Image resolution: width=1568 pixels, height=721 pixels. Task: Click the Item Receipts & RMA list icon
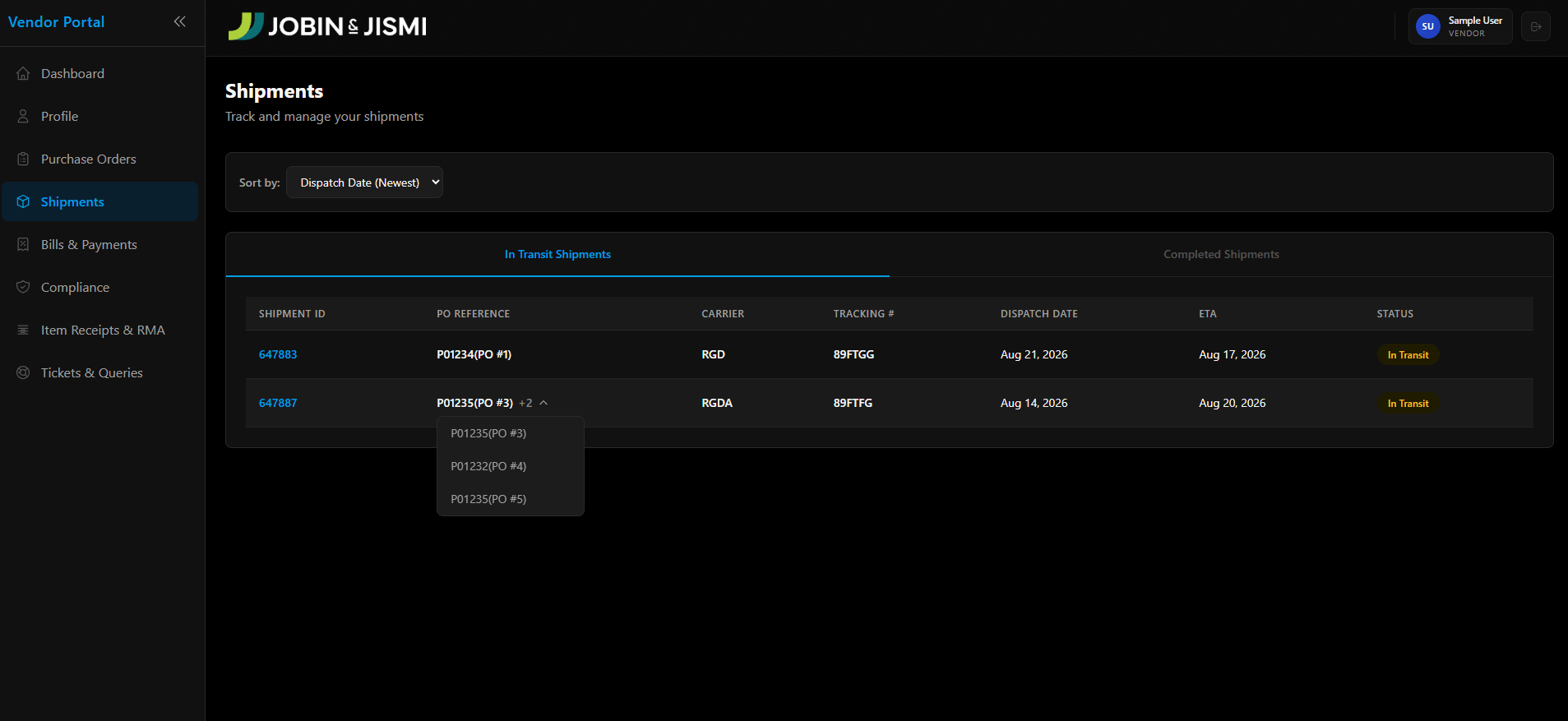tap(23, 330)
